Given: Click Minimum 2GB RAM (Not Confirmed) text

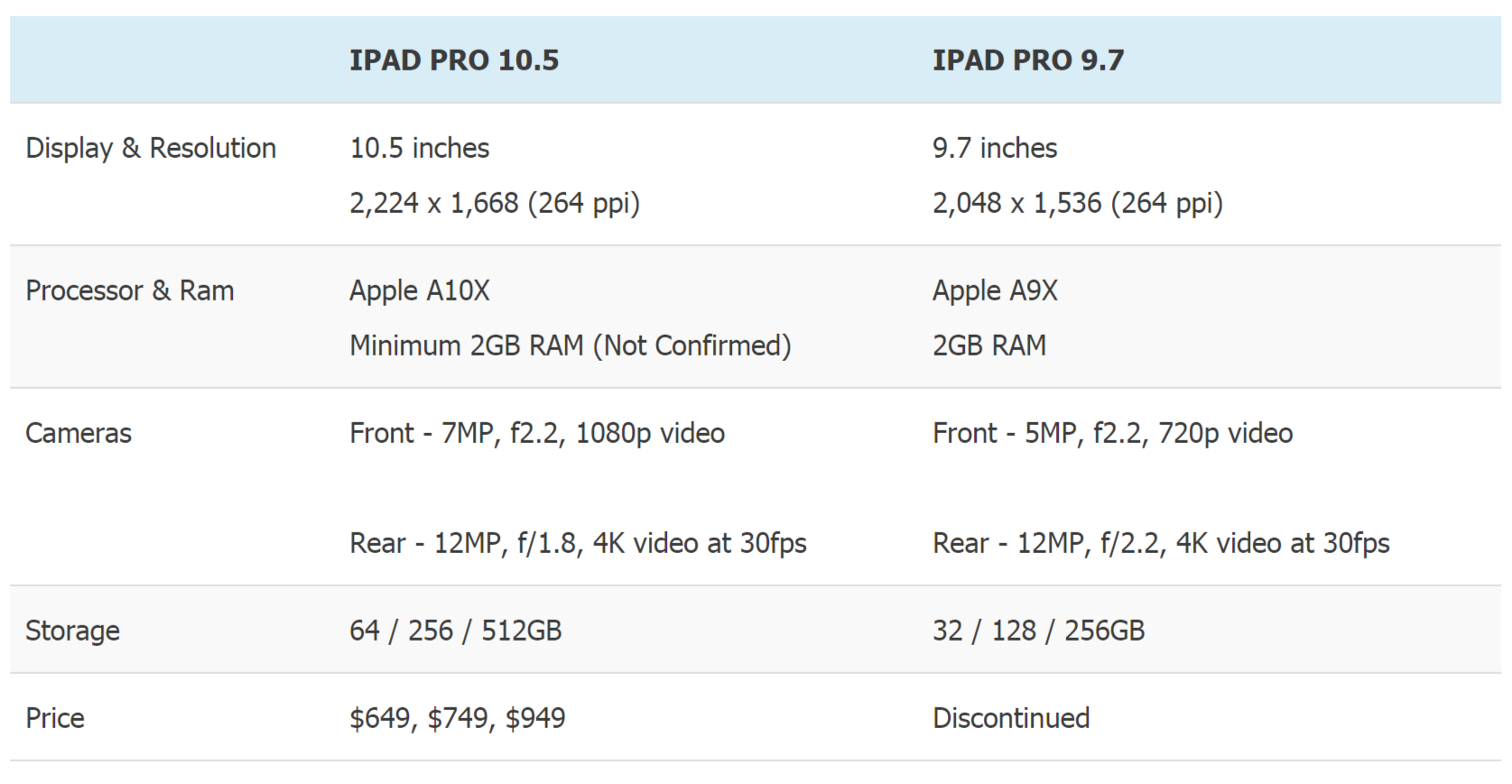Looking at the screenshot, I should 570,346.
